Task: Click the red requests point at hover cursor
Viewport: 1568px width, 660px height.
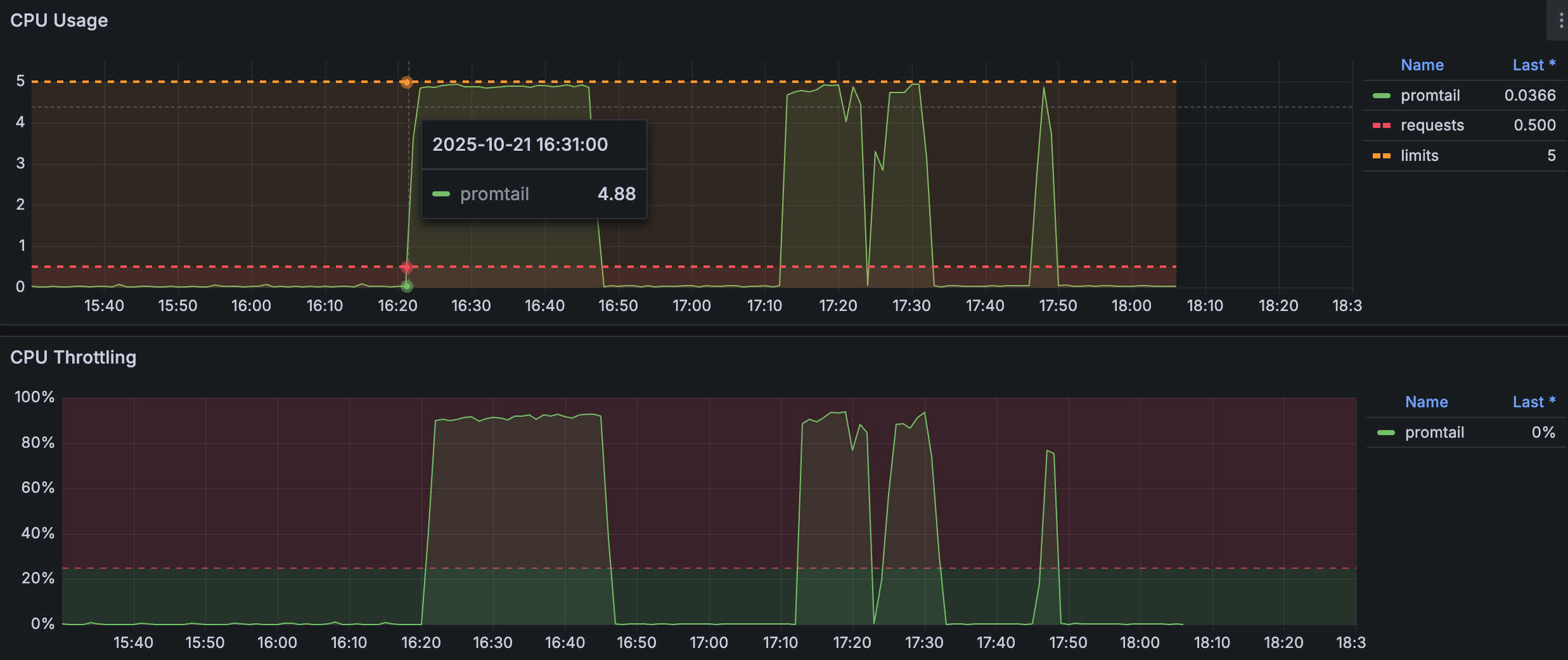Action: point(407,267)
